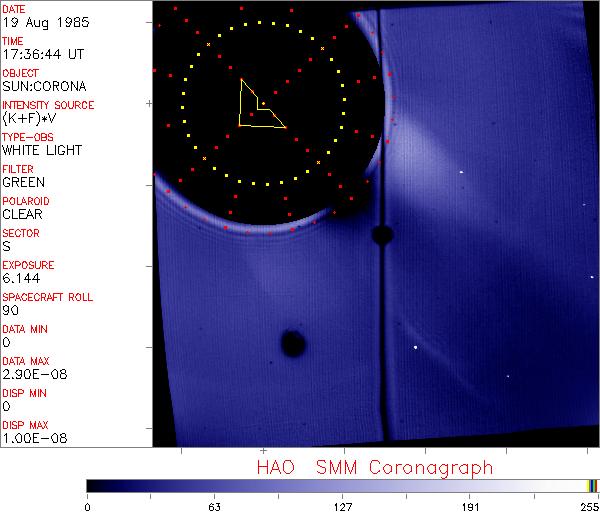Click the yellow triangle marker on the solar disk
Viewport: 600px width, 512px height.
point(256,106)
